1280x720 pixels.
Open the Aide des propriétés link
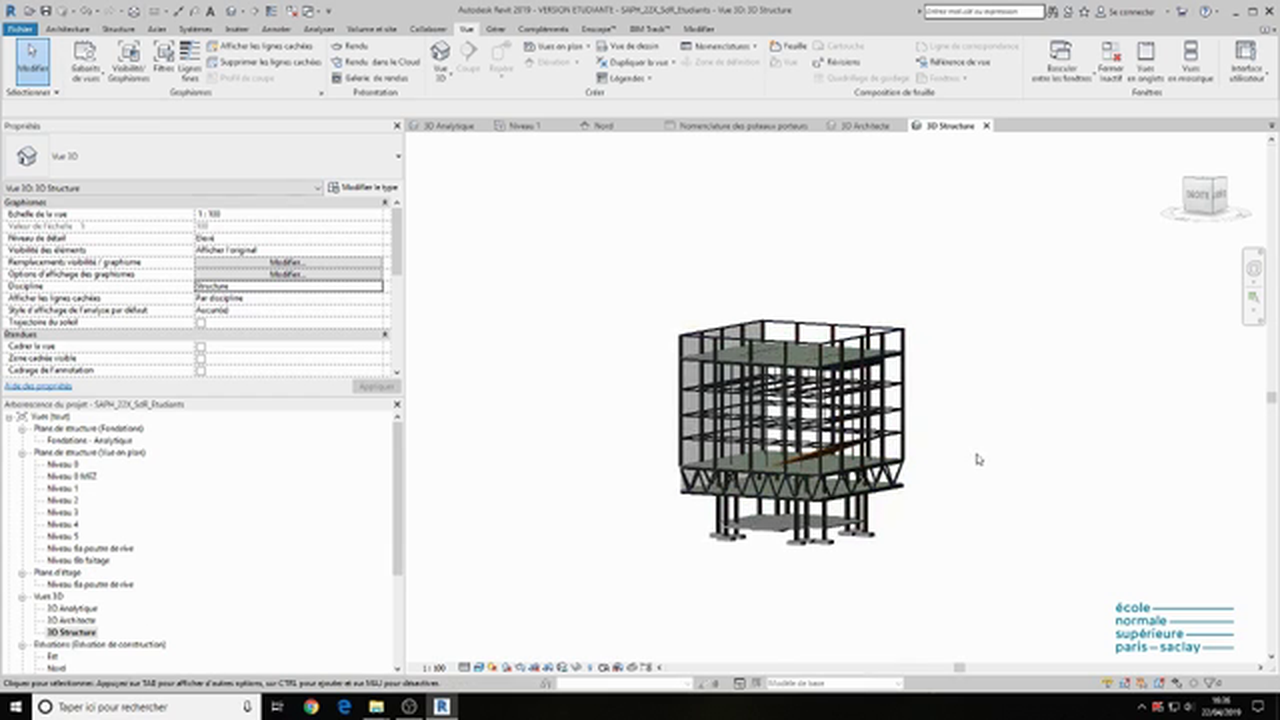(38, 386)
